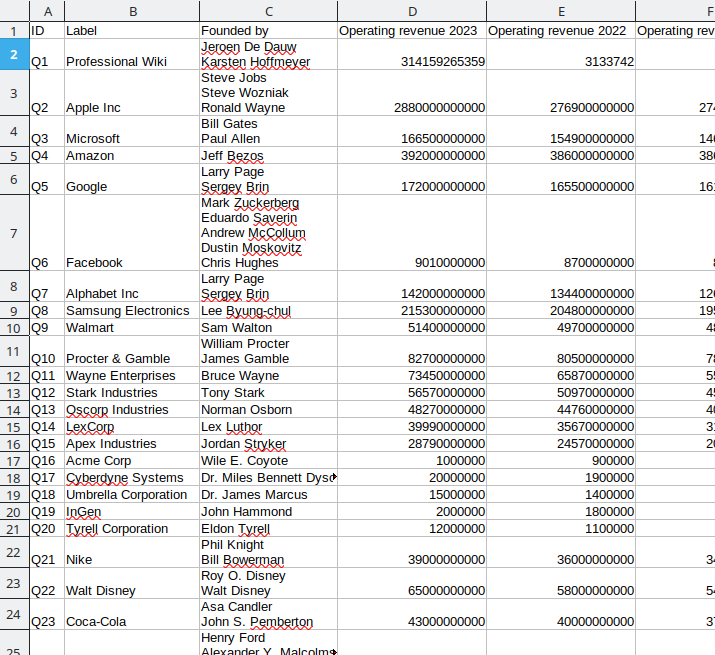
Task: Select the 'Coca-Cola' label cell
Action: 132,614
